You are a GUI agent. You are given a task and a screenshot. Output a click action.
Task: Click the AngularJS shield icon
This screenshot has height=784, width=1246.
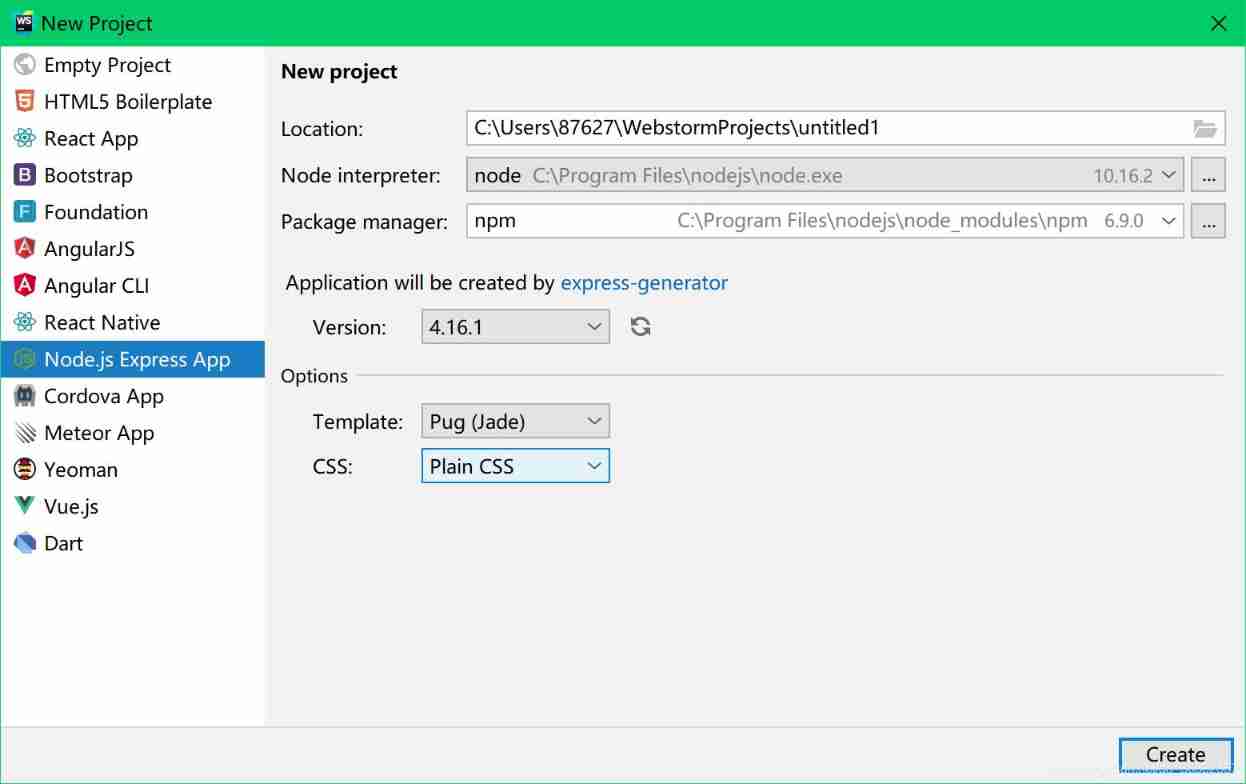(x=25, y=249)
